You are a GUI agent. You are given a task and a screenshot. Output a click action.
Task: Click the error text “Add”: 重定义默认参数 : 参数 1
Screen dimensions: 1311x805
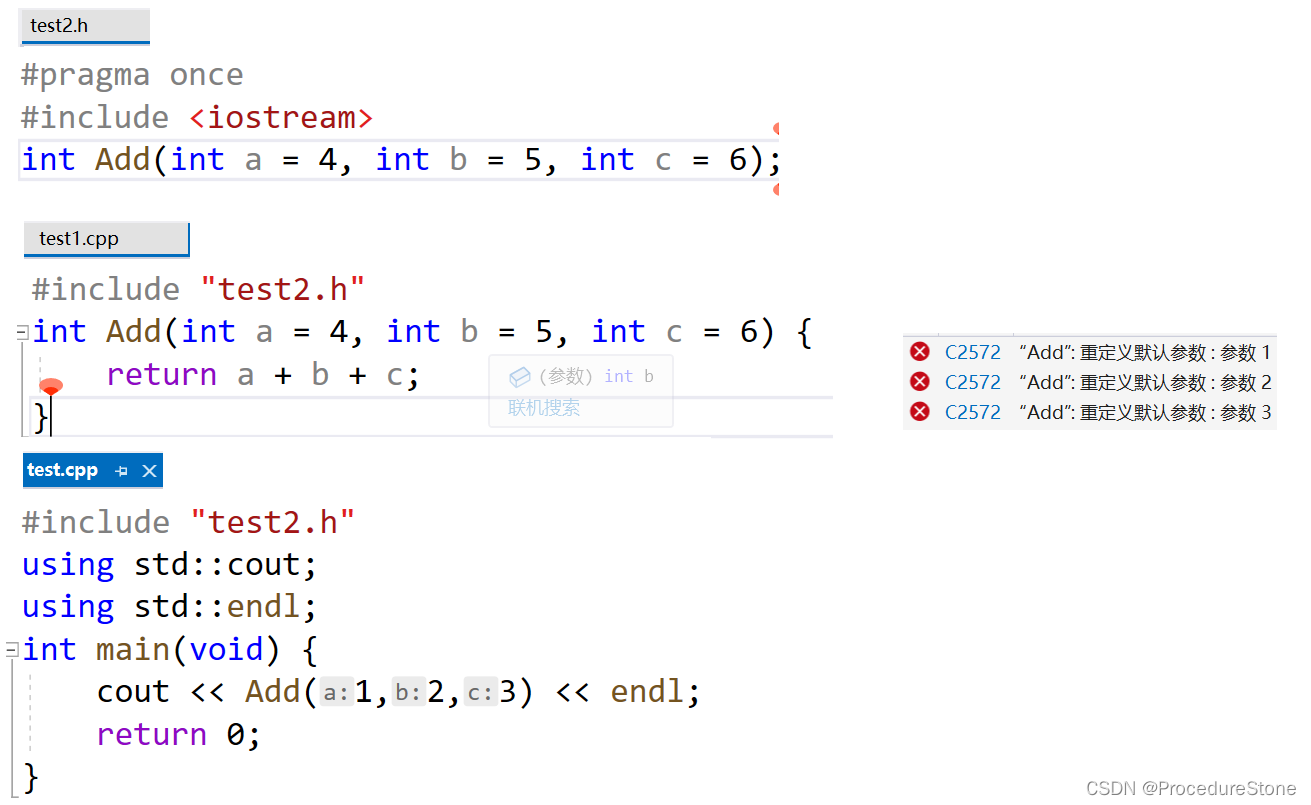(1144, 352)
